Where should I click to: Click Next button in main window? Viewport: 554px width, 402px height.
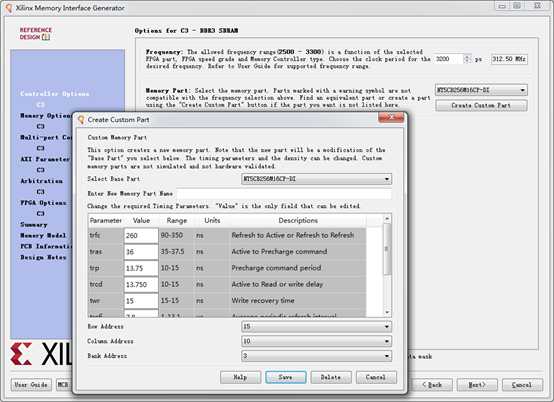[x=477, y=385]
